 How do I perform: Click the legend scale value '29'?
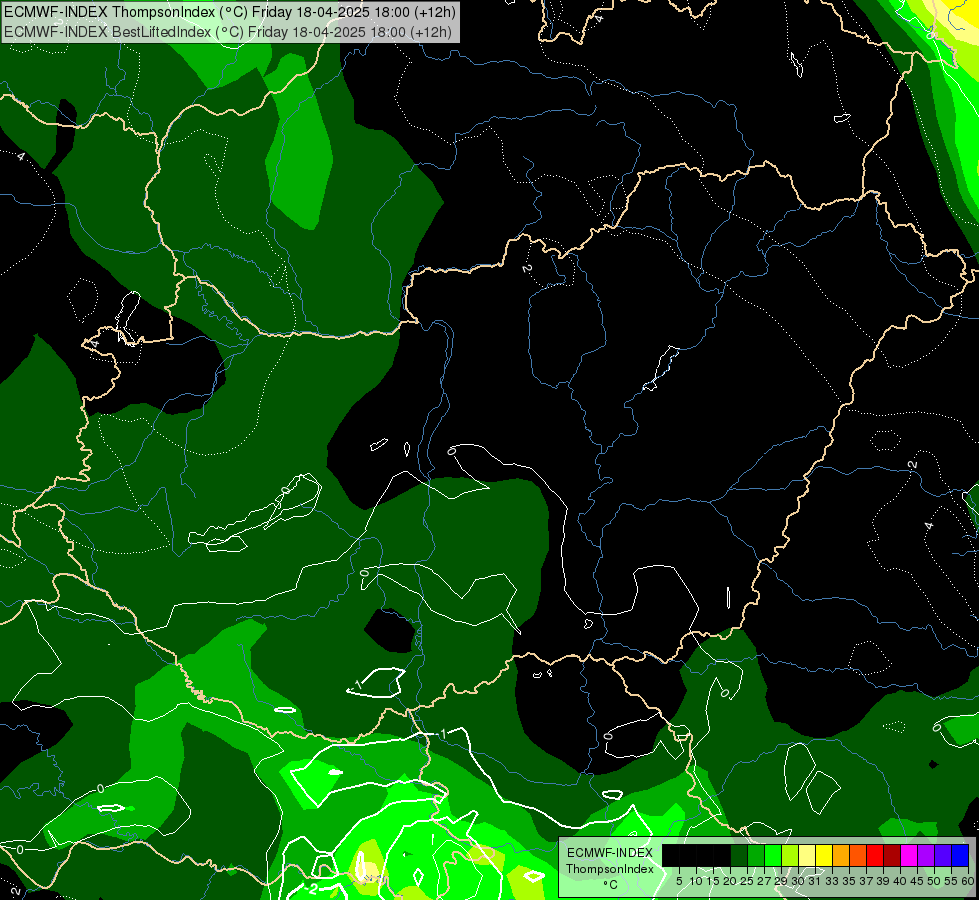781,881
